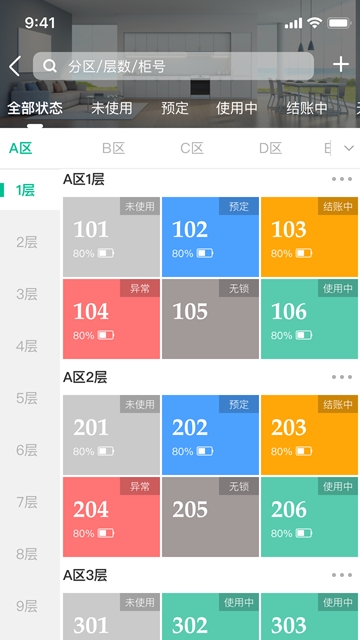Screen dimensions: 360x640
Task: Tap battery icon on cabinet 206
Action: [x=304, y=533]
